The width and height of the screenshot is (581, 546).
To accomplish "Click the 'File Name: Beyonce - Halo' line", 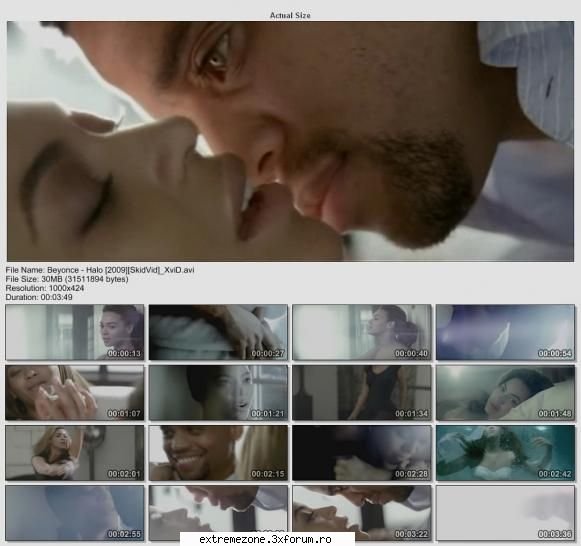I will point(100,270).
